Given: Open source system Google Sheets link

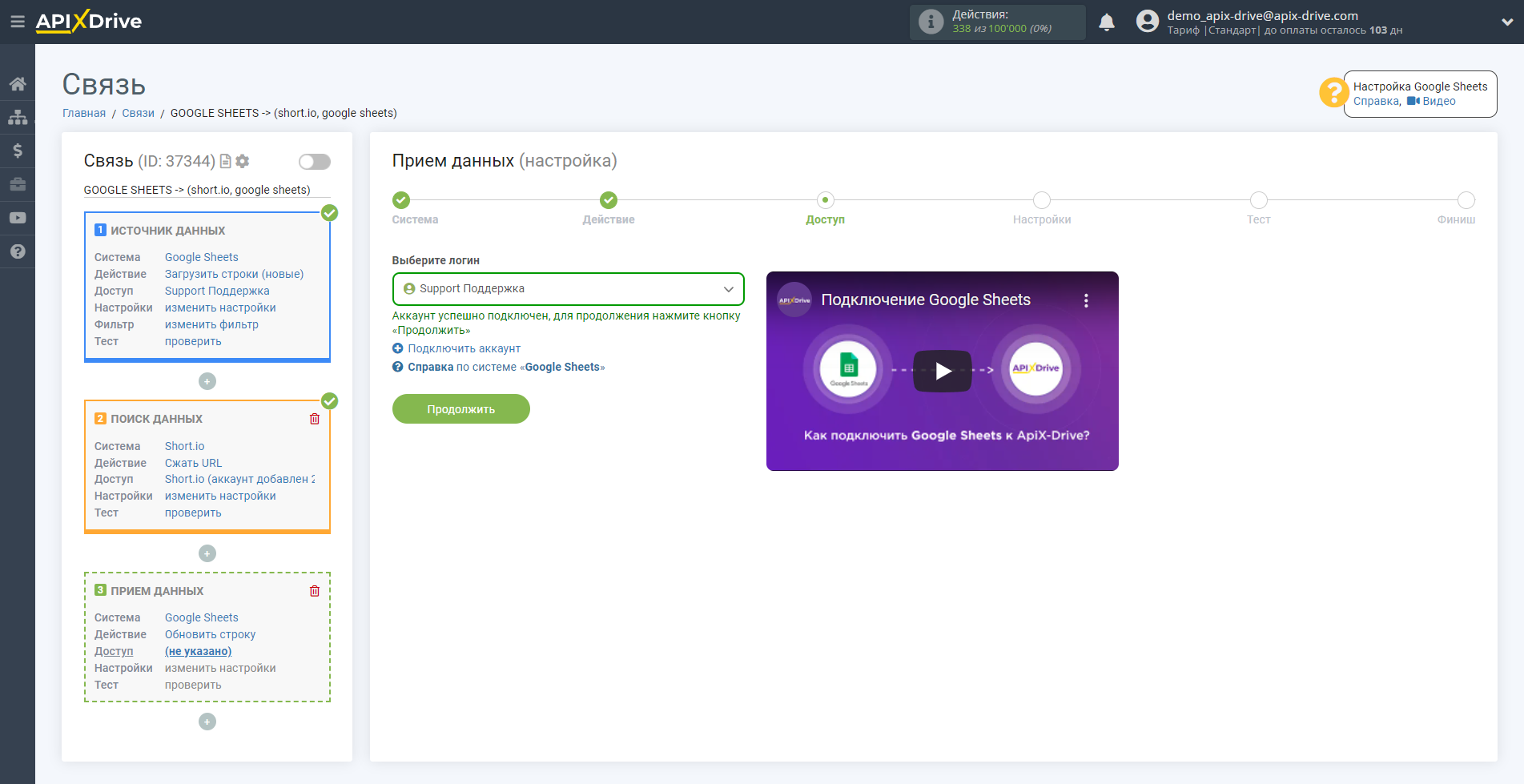Looking at the screenshot, I should (x=202, y=257).
